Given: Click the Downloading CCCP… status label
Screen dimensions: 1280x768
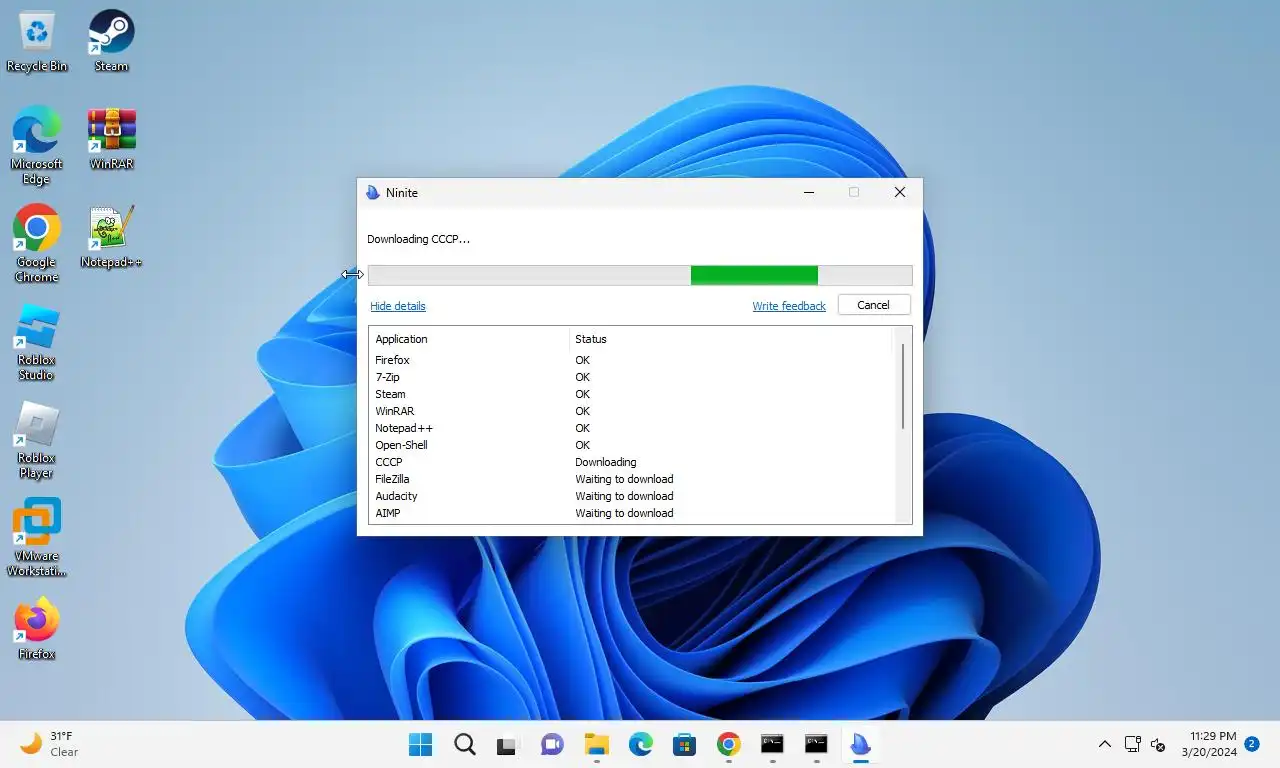Looking at the screenshot, I should coord(418,239).
